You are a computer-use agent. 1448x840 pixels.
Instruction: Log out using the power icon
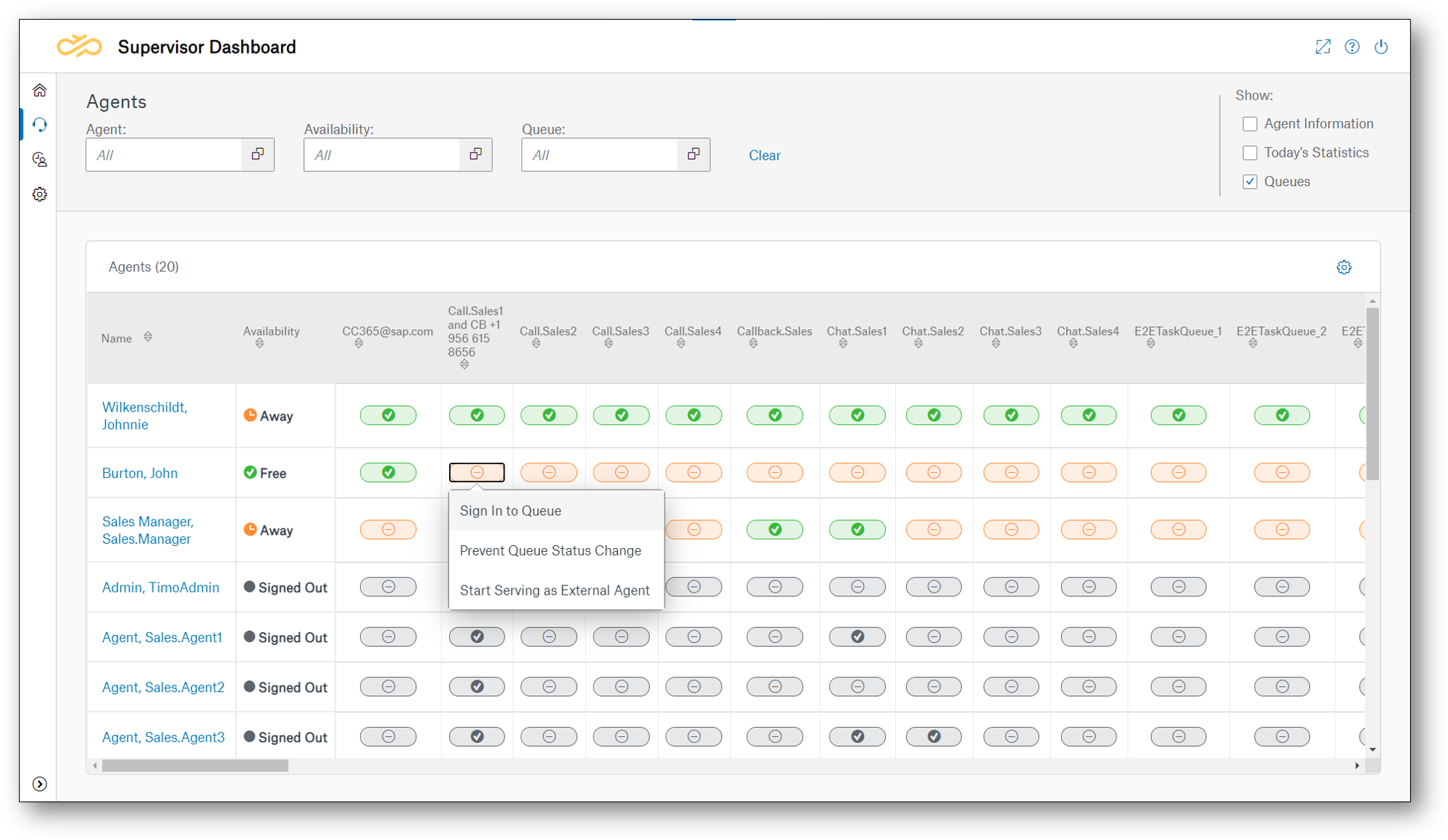coord(1381,46)
